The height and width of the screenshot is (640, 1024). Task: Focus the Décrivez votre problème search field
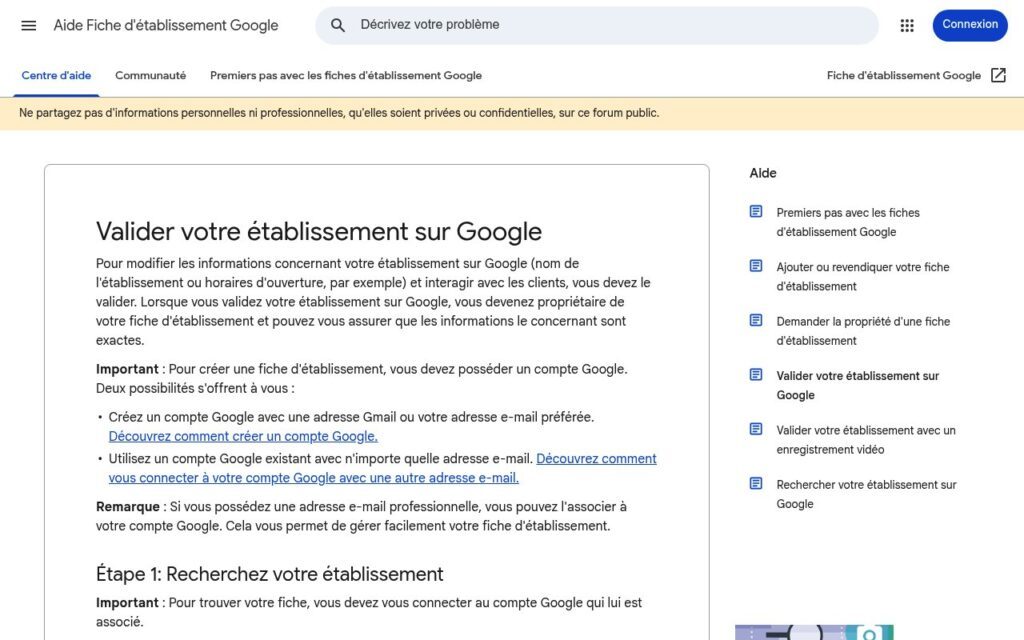[x=596, y=25]
